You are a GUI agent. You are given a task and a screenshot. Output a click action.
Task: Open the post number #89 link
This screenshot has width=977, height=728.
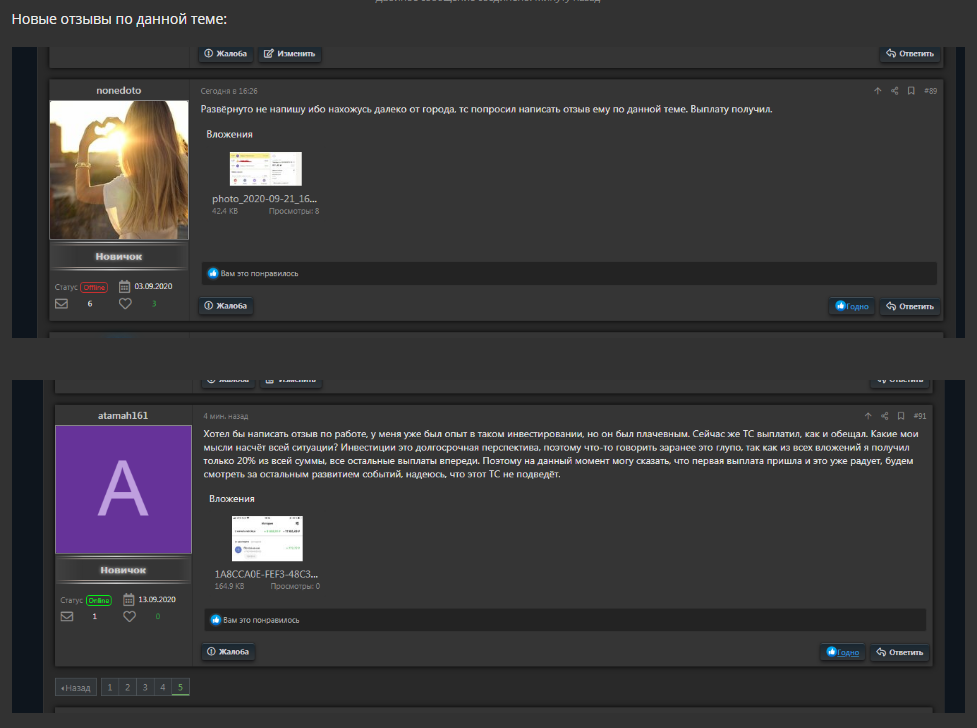(x=930, y=91)
